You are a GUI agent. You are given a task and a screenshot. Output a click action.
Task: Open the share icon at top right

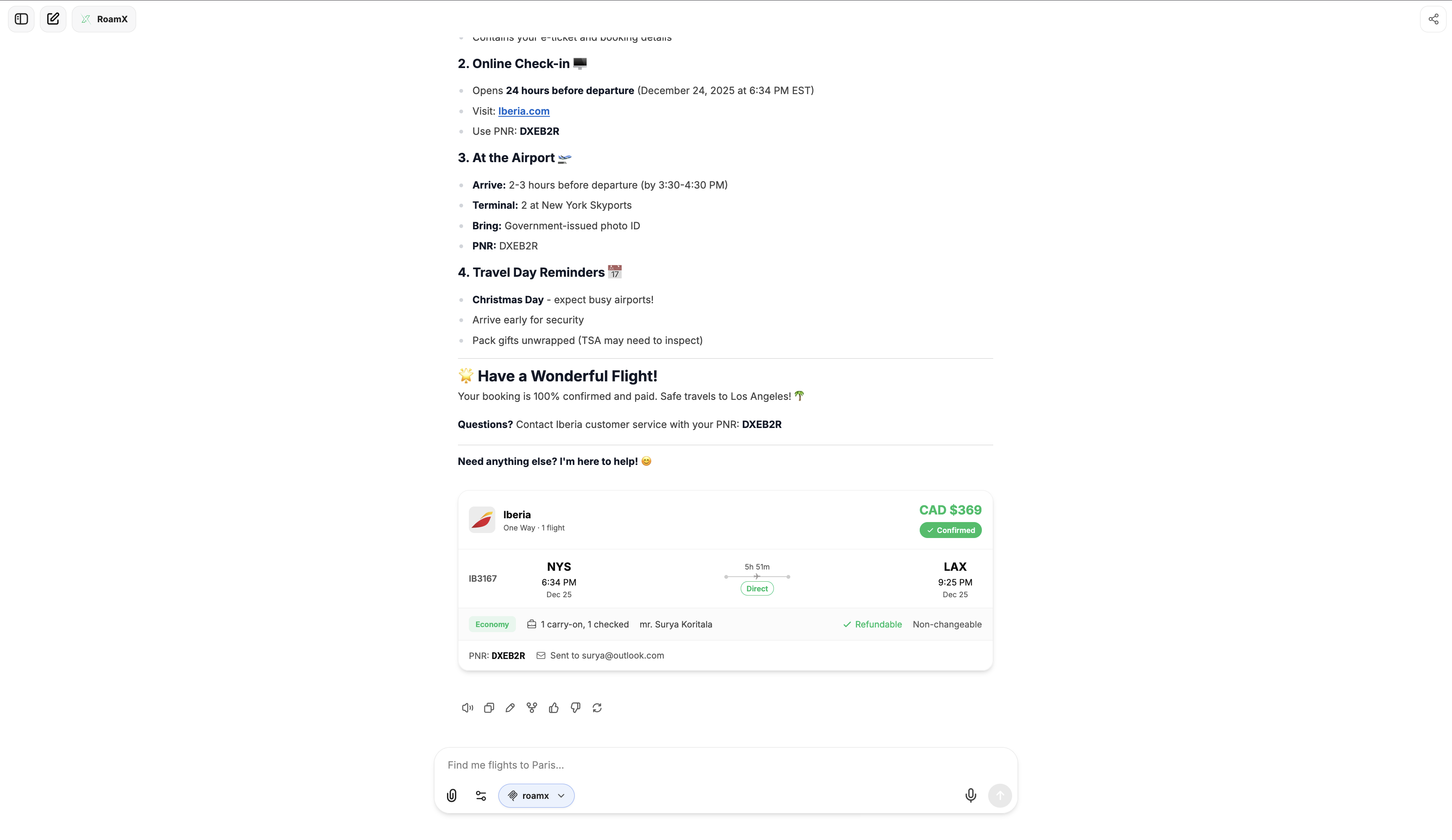[x=1433, y=19]
